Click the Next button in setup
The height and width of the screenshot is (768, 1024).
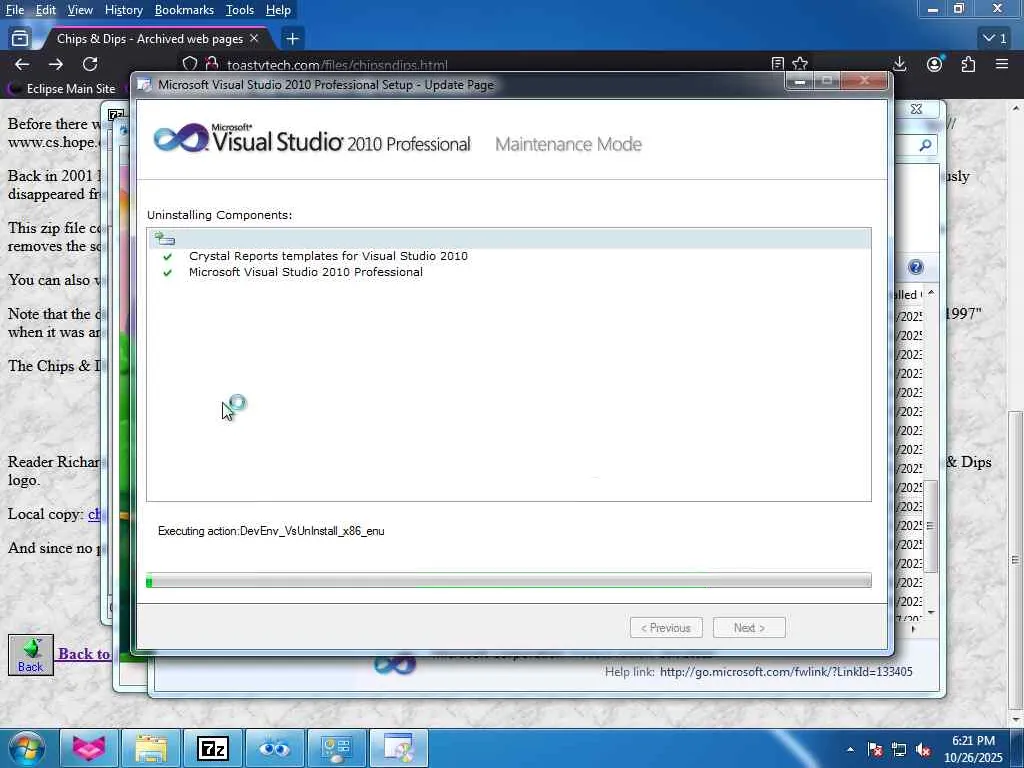coord(749,628)
